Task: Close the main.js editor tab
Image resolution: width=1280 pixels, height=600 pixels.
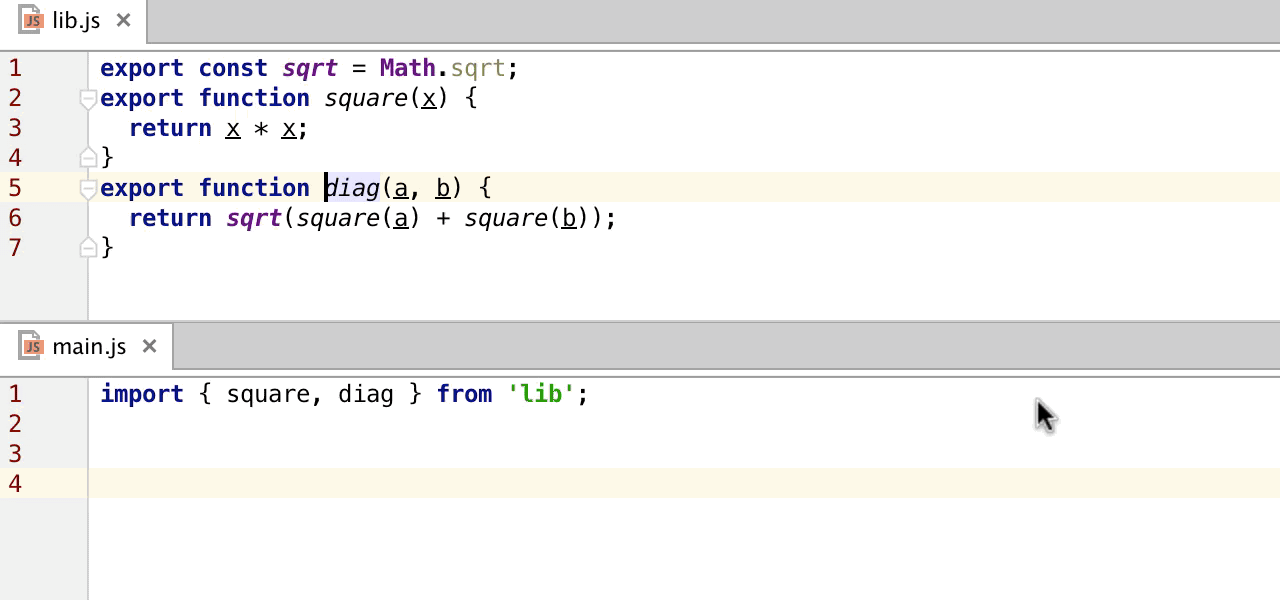Action: (x=149, y=346)
